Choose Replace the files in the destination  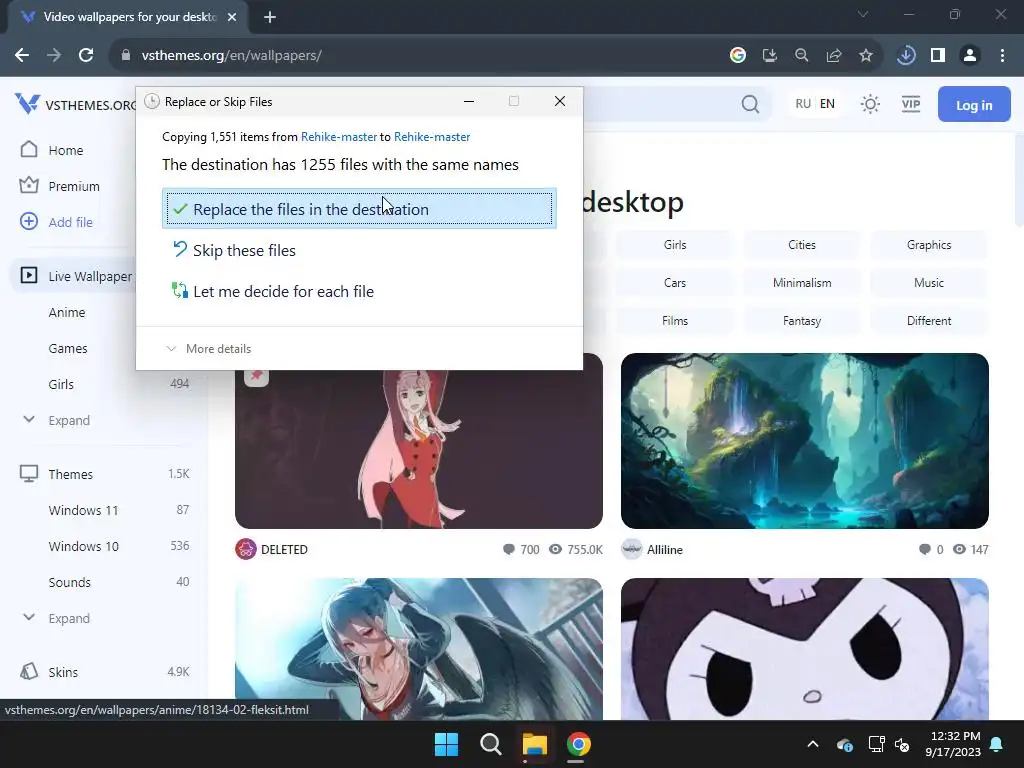pos(359,209)
